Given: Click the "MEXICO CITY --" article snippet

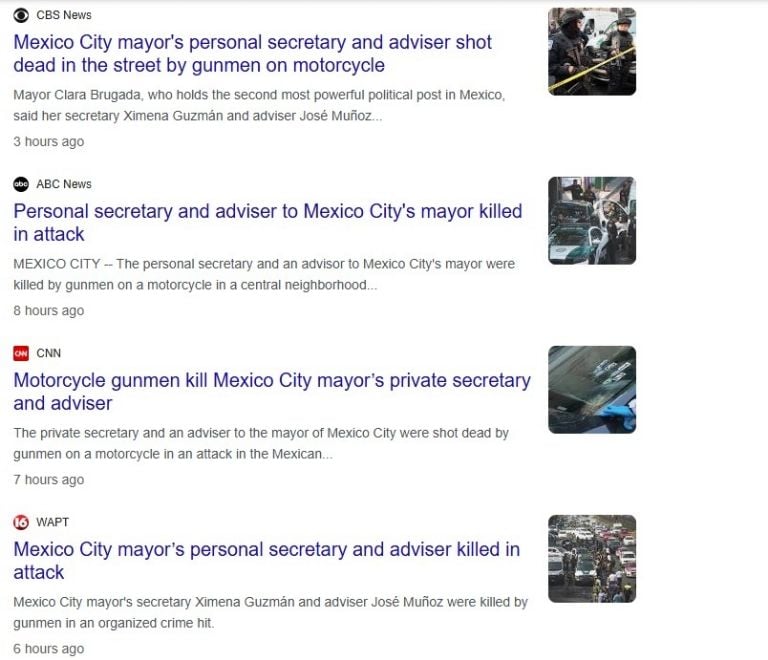Looking at the screenshot, I should (264, 274).
